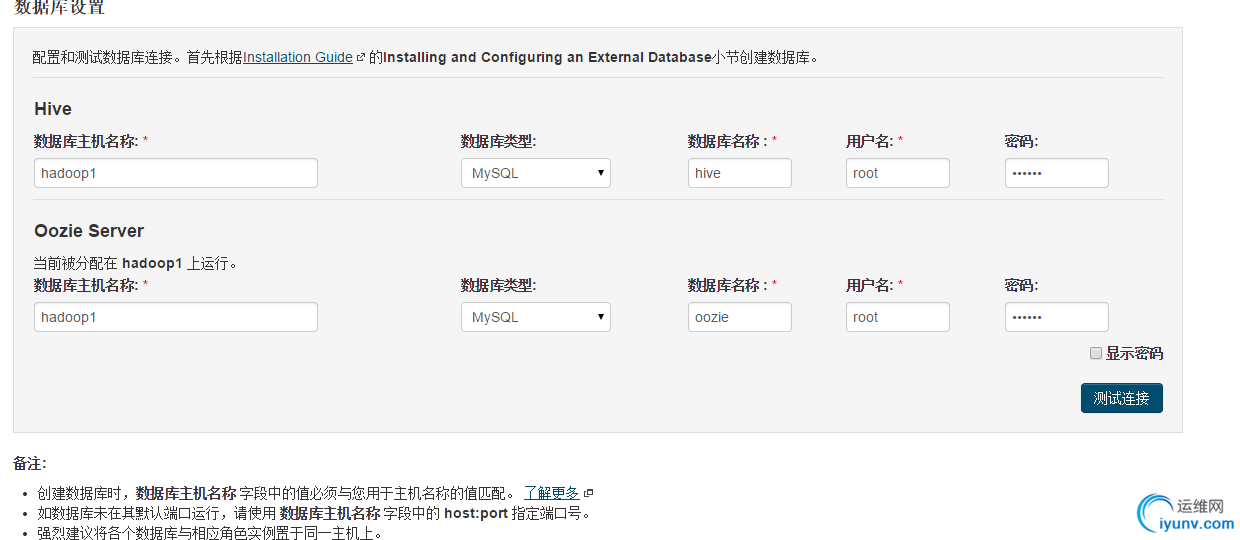
Task: Click the Hive section heading
Action: [x=53, y=109]
